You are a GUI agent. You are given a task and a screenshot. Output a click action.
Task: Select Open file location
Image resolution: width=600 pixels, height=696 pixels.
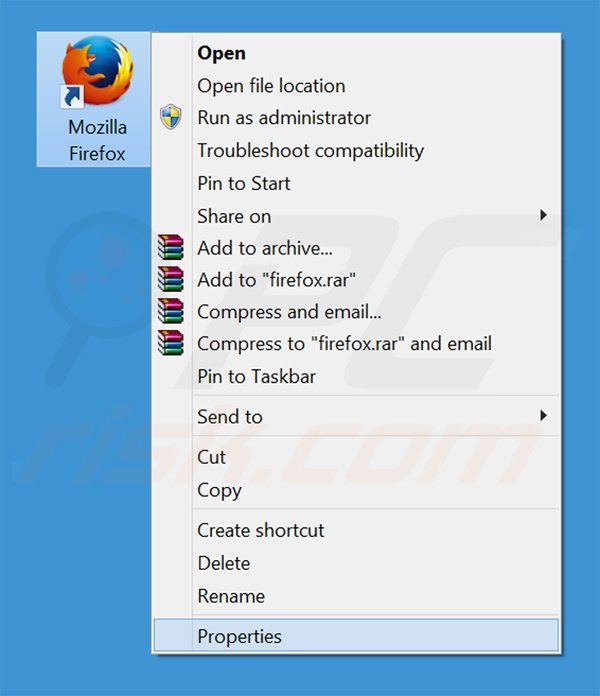[271, 86]
